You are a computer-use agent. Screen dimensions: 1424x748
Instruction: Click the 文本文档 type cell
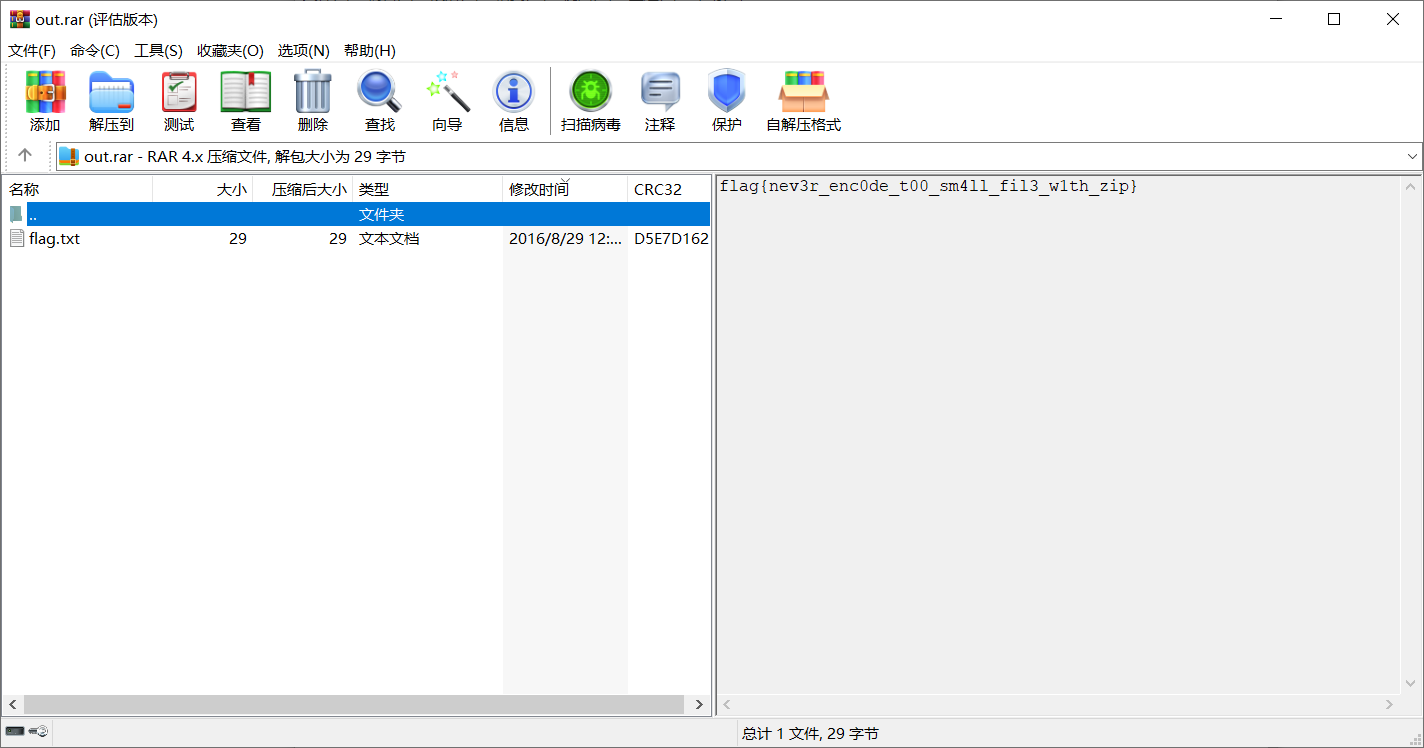tap(389, 239)
